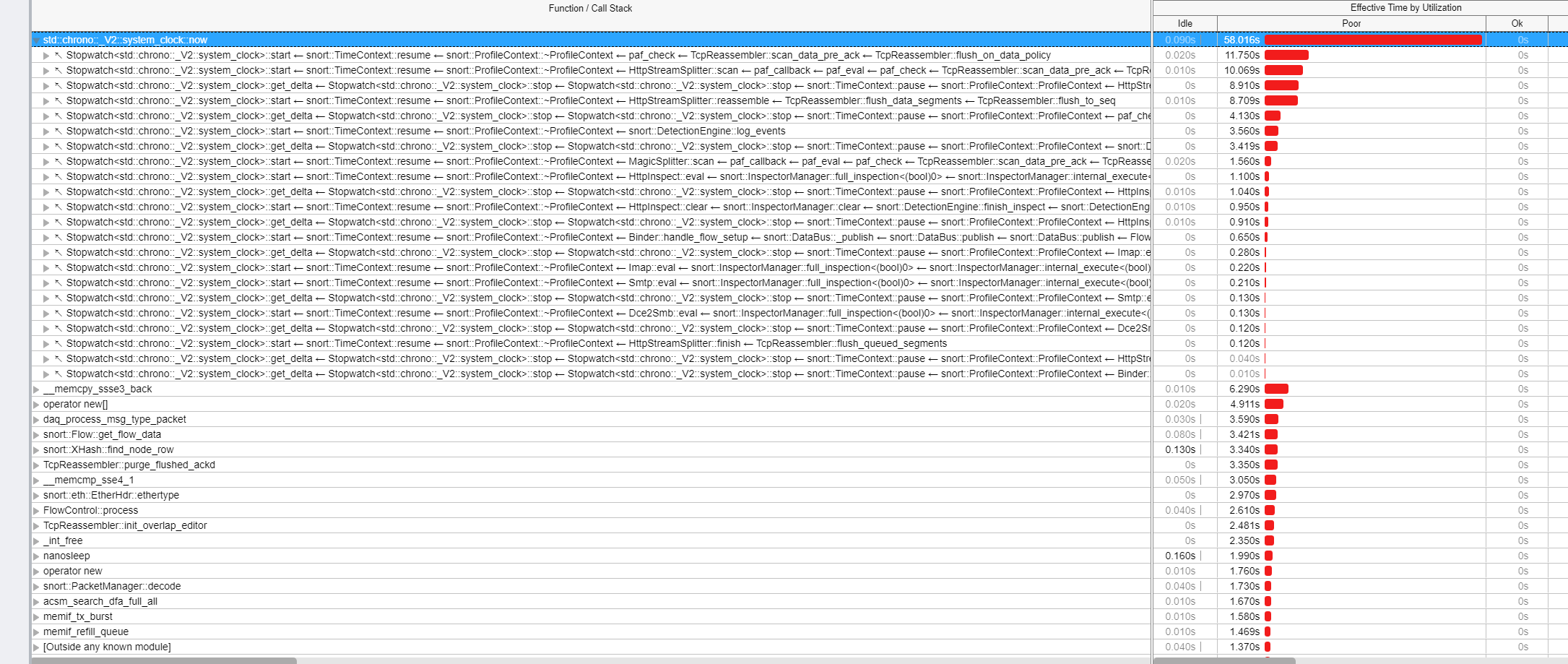Viewport: 1568px width, 664px height.
Task: Select the [Outside any known module] row
Action: [107, 647]
